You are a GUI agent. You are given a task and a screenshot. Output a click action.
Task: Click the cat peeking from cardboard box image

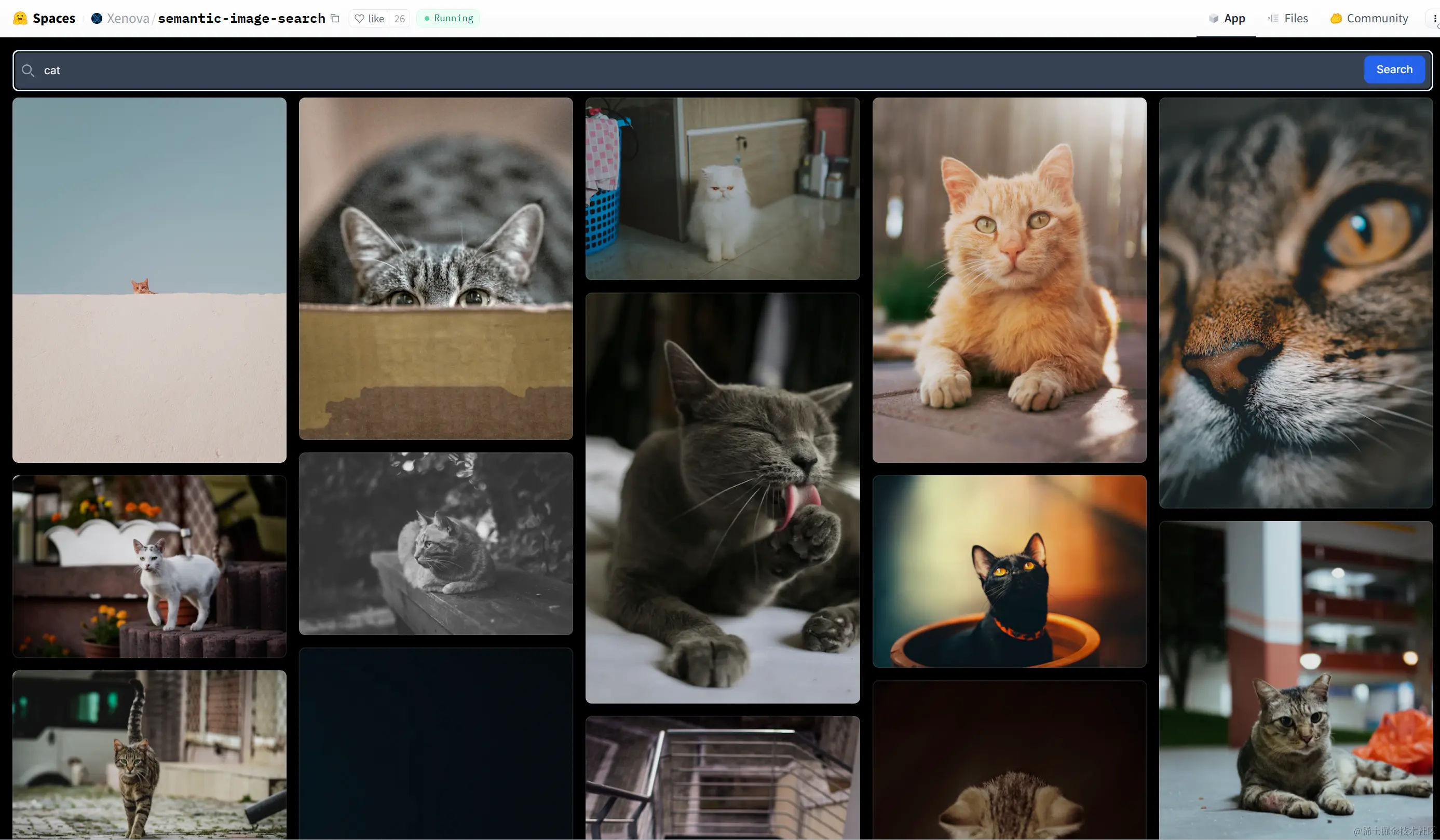(436, 268)
